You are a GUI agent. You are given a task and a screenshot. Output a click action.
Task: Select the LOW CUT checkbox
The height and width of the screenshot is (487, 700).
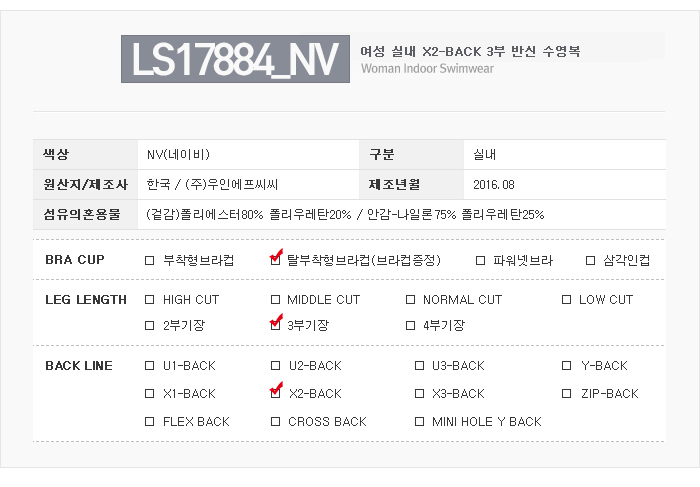[566, 300]
